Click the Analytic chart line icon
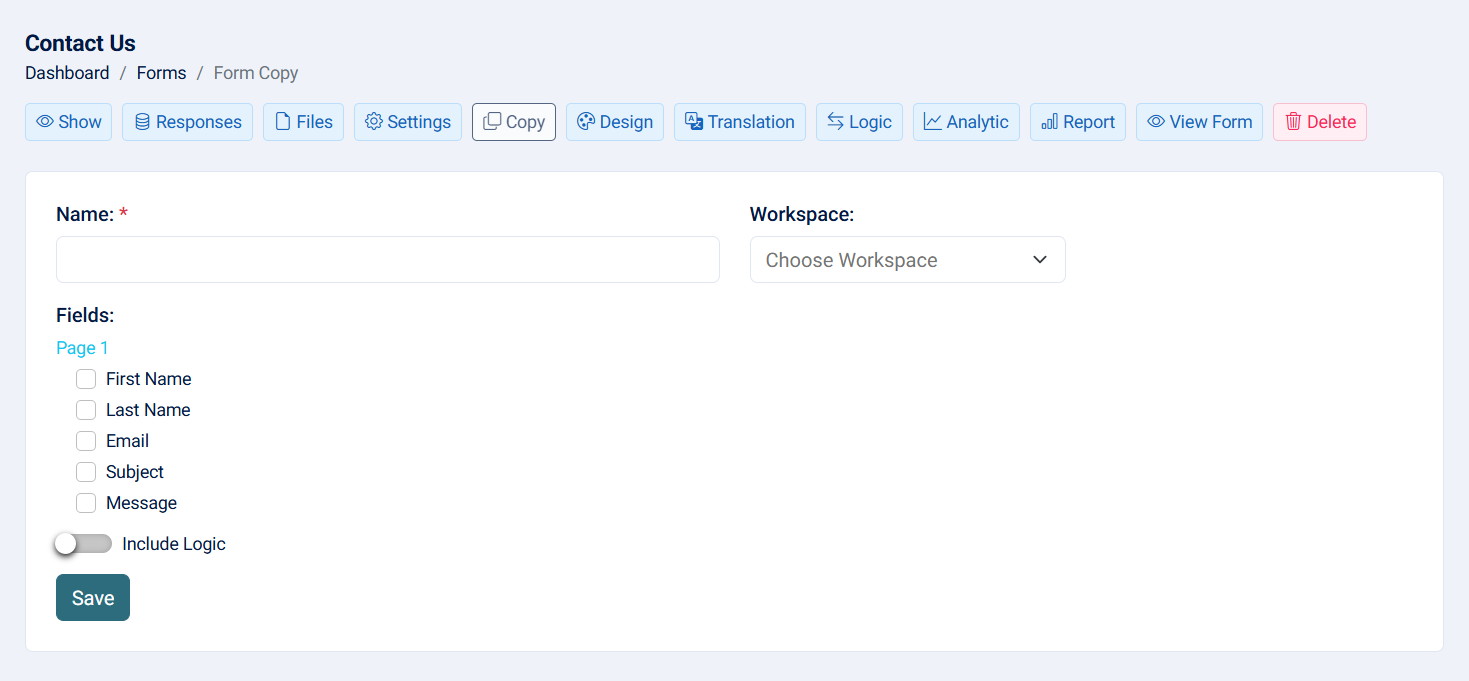The image size is (1469, 681). click(x=933, y=122)
